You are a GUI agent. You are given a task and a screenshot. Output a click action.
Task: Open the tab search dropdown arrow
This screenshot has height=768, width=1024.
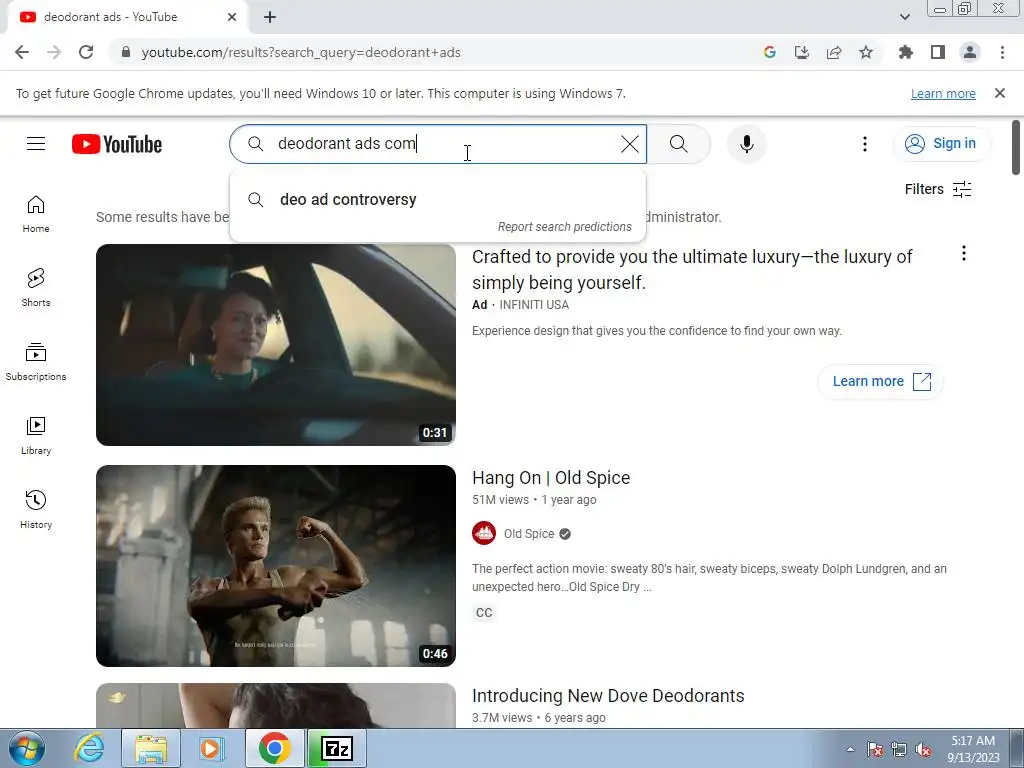(x=904, y=17)
